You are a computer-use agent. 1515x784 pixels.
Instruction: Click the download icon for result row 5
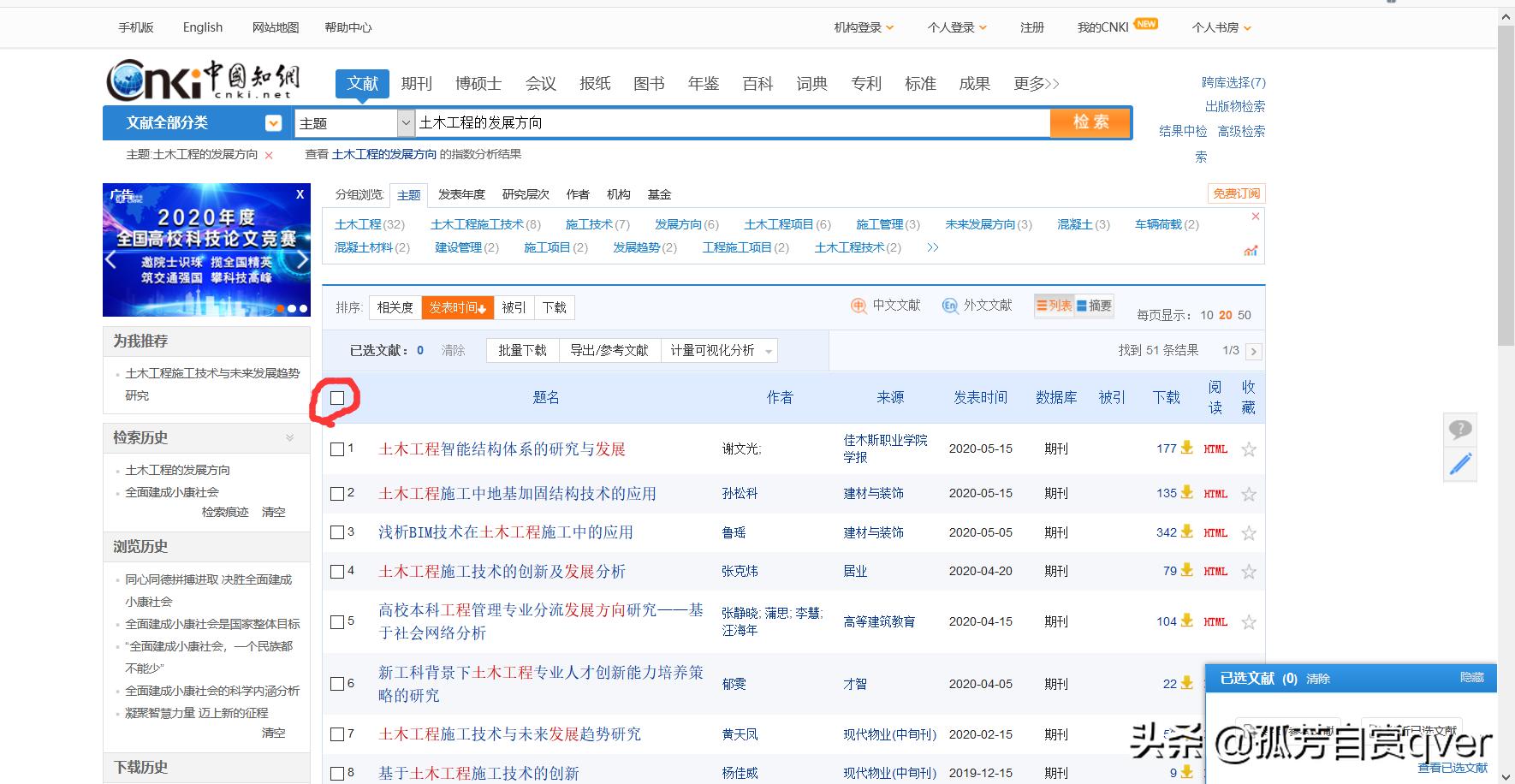pyautogui.click(x=1186, y=621)
